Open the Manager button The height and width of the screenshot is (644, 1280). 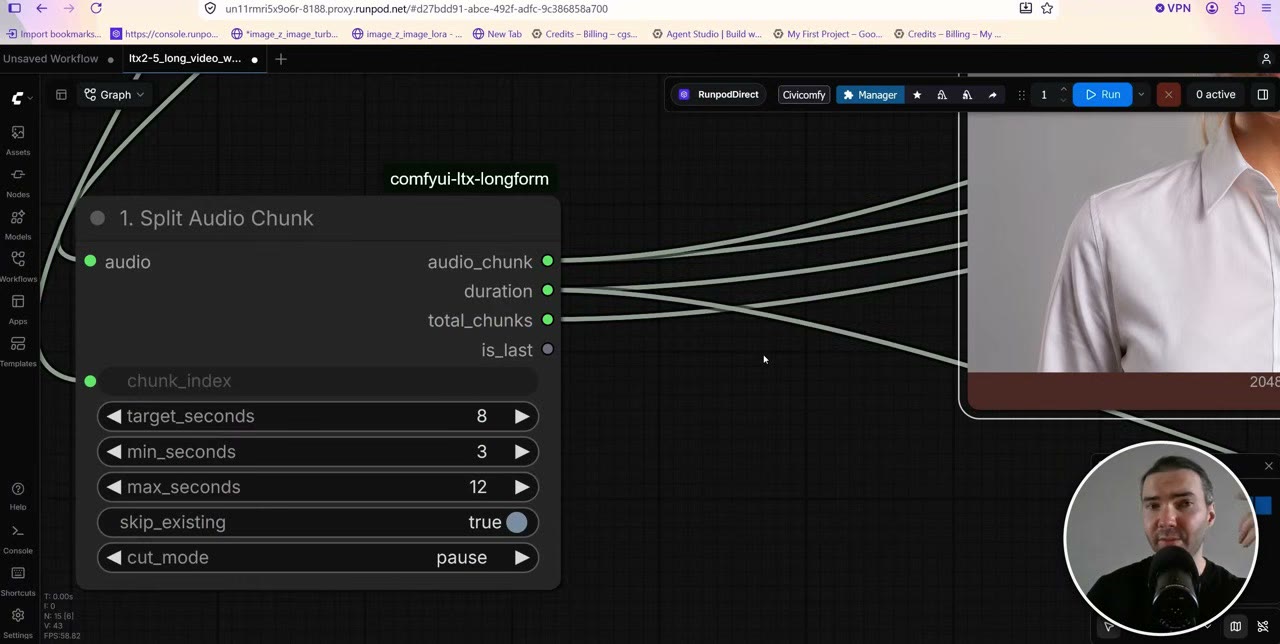870,95
